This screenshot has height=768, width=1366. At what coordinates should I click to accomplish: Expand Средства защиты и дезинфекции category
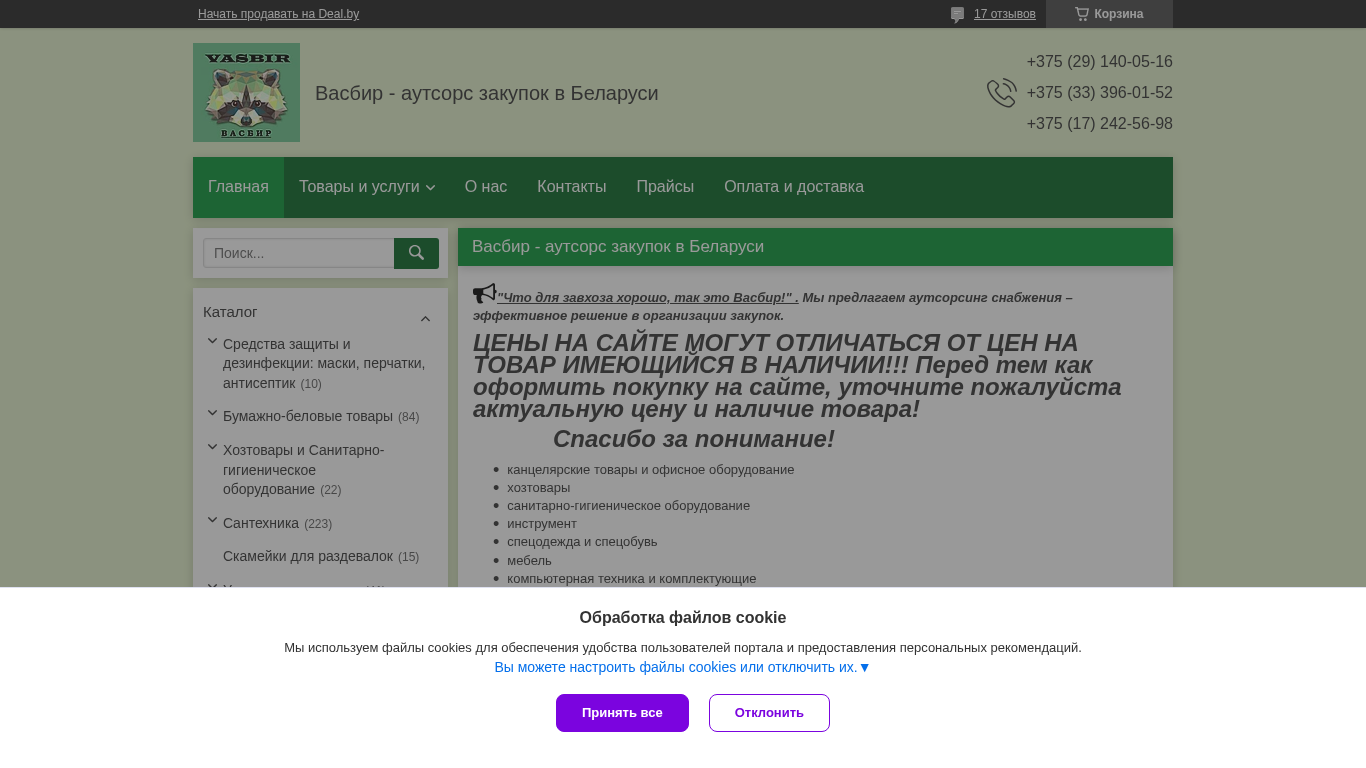(212, 341)
